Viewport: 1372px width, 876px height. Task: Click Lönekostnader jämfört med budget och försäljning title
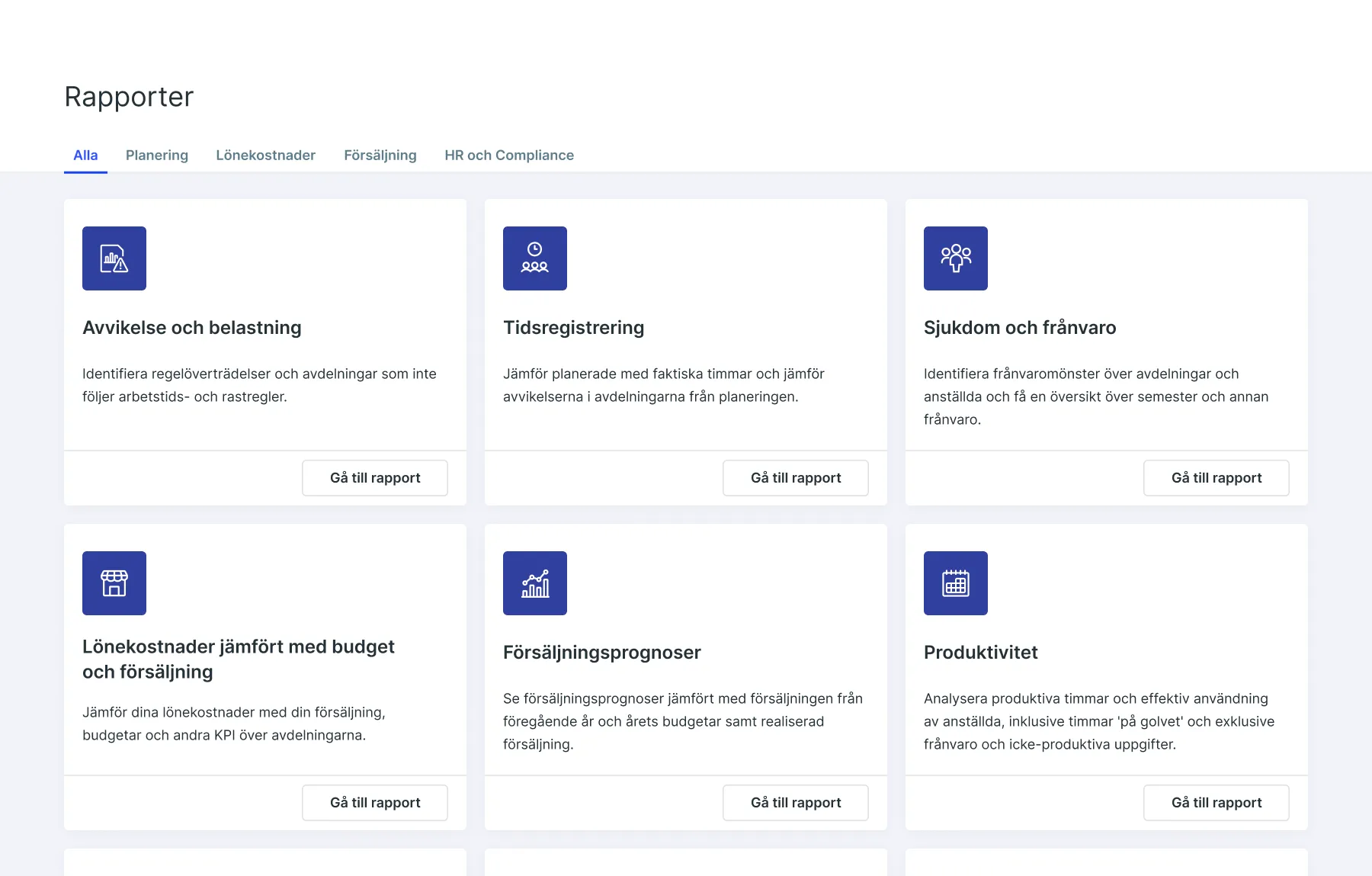click(239, 659)
